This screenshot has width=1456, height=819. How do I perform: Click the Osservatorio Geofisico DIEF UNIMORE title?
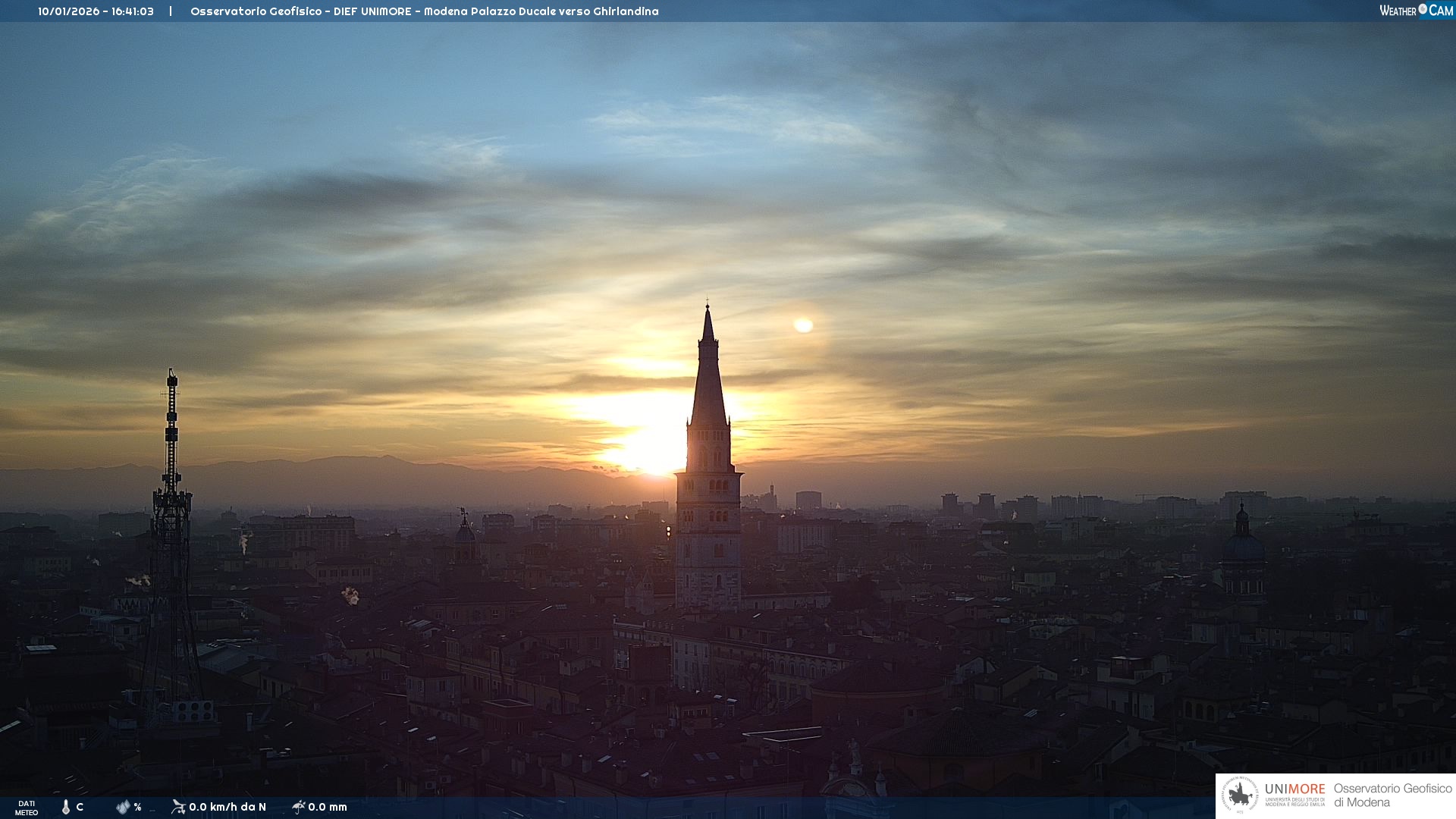pos(424,11)
